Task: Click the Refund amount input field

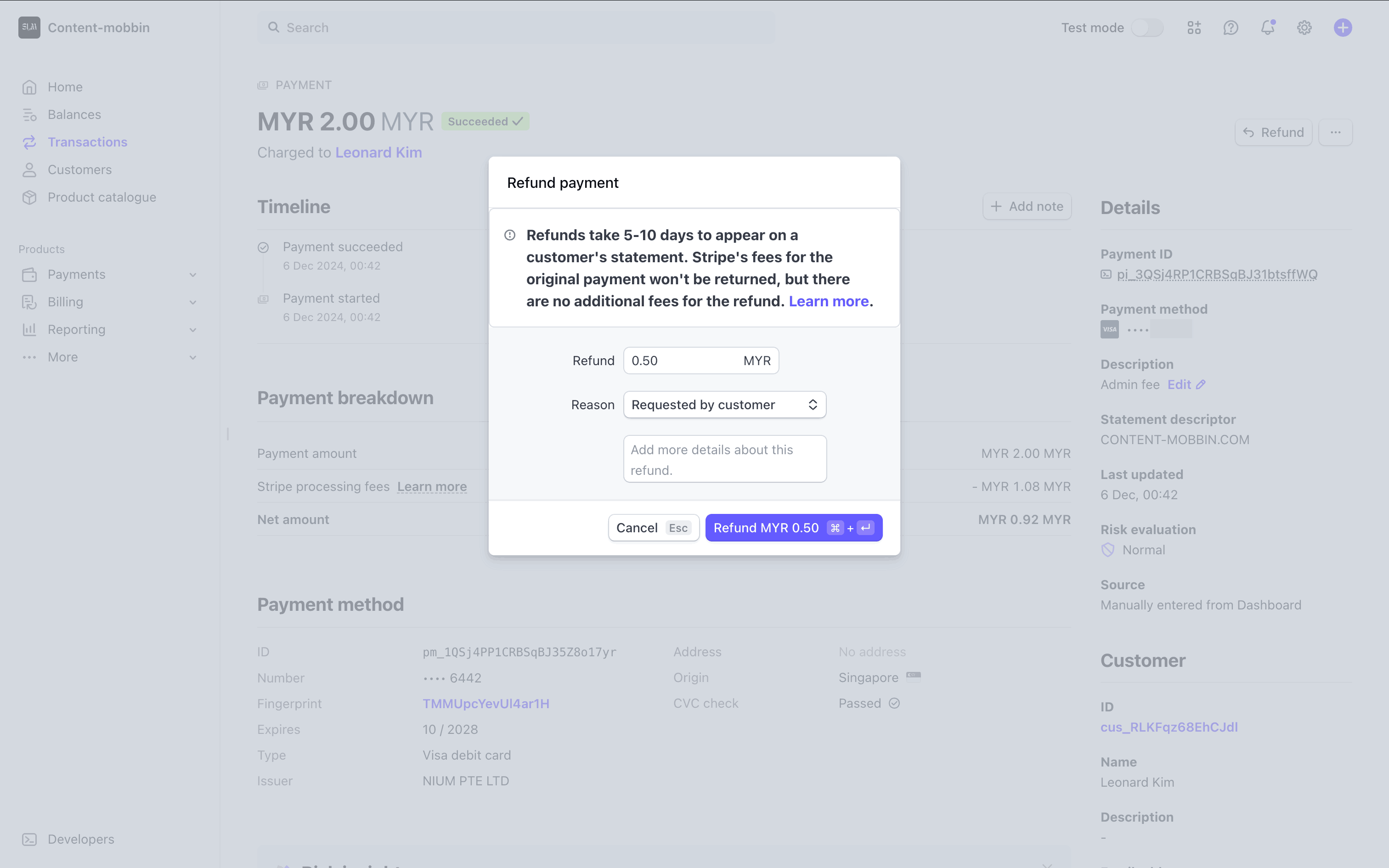Action: [683, 361]
